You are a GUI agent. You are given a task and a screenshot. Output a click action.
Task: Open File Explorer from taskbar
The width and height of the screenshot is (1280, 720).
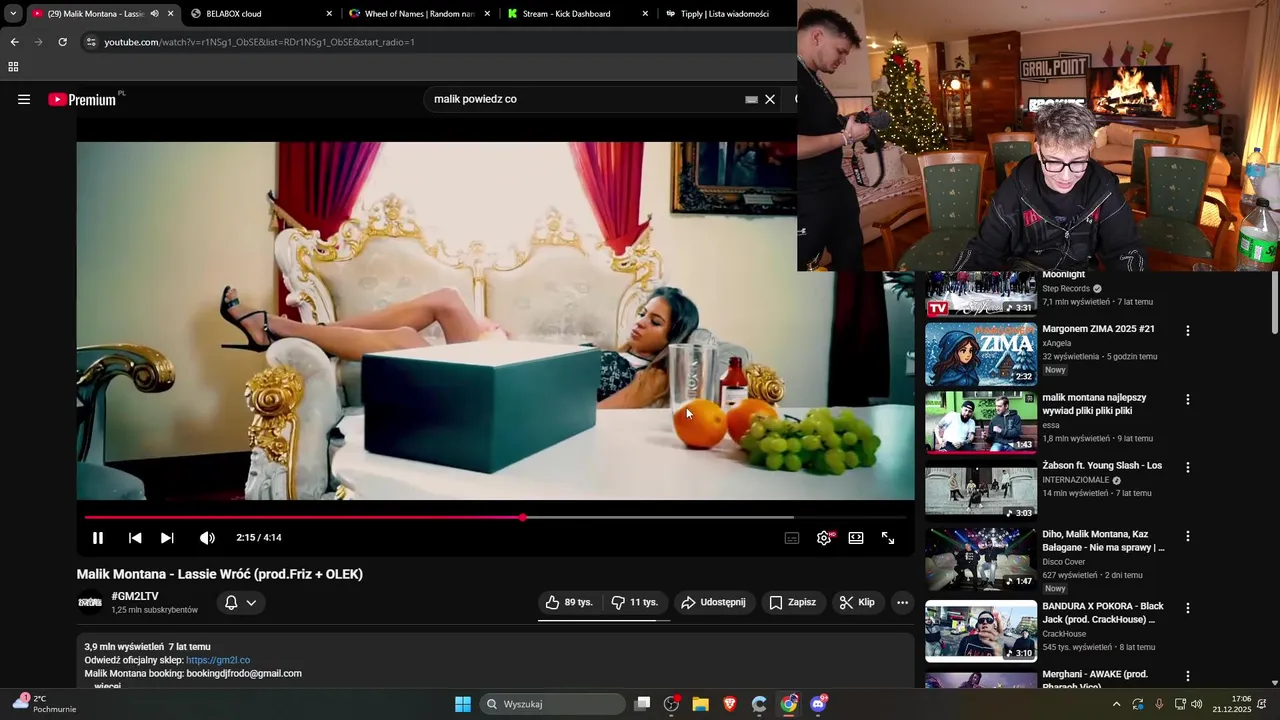coord(701,704)
